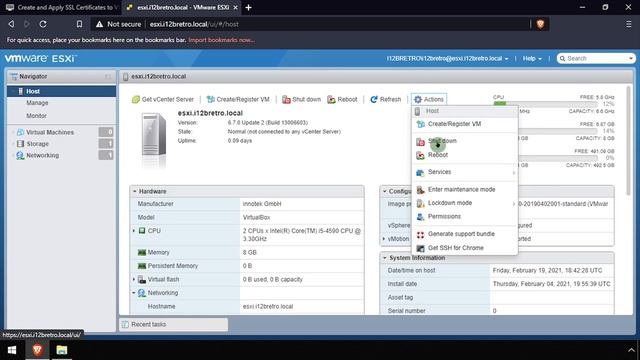Open Virtual Machines in Navigator
The image size is (640, 360).
[50, 132]
